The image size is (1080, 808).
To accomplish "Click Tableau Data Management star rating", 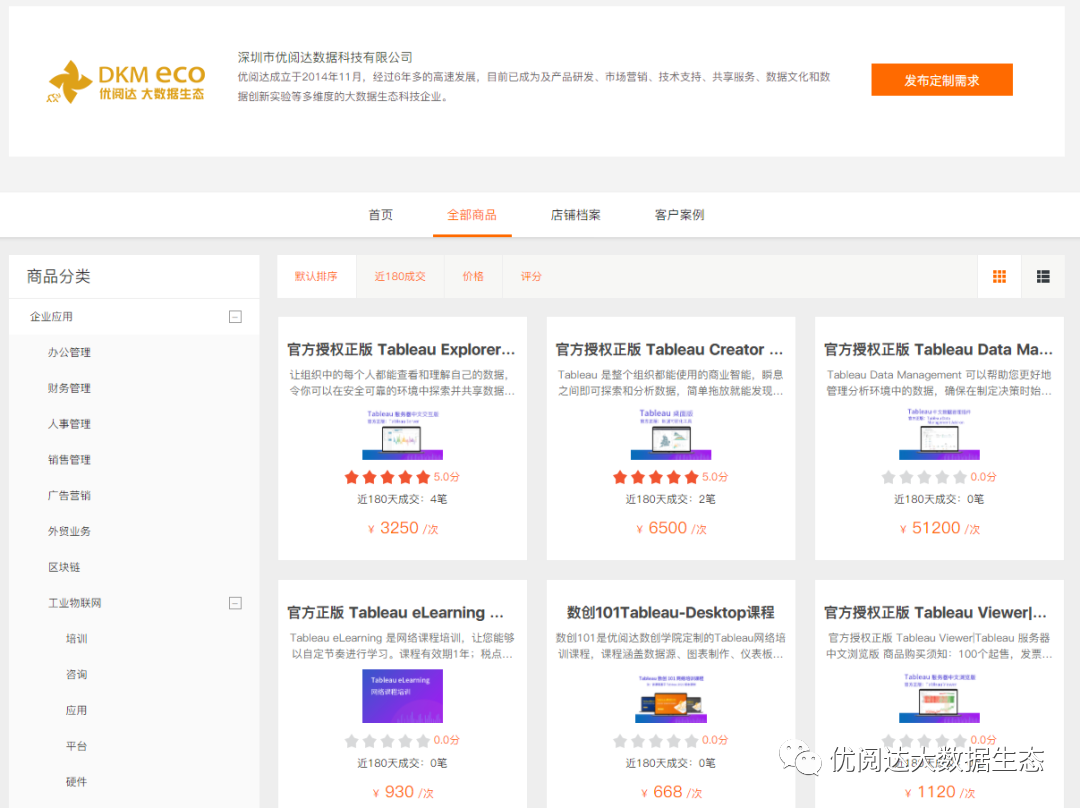I will [924, 477].
